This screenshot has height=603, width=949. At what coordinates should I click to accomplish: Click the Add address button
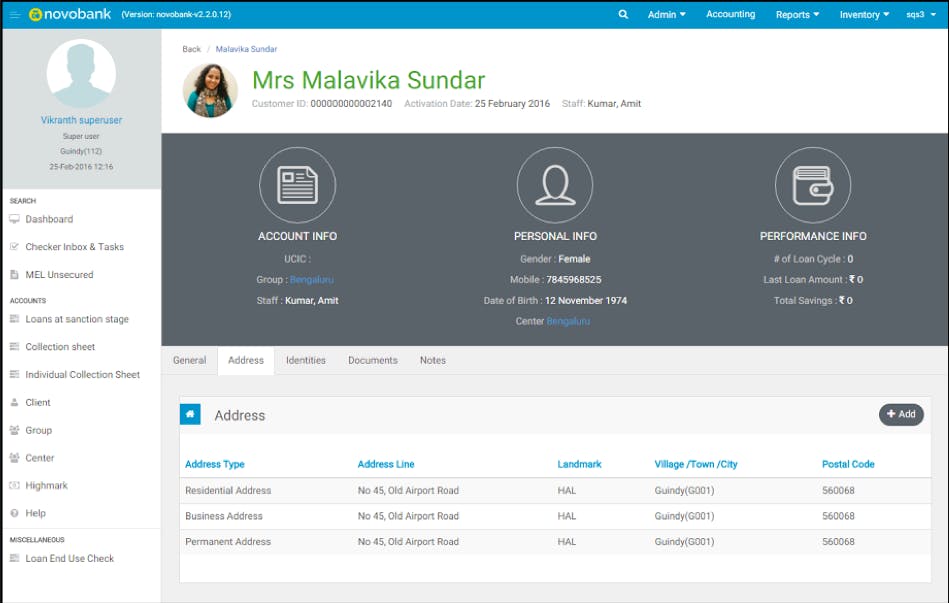click(x=901, y=414)
